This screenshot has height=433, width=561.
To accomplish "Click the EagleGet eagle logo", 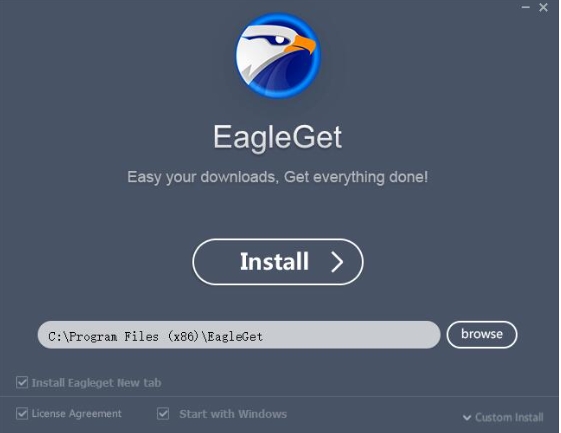I will (278, 56).
